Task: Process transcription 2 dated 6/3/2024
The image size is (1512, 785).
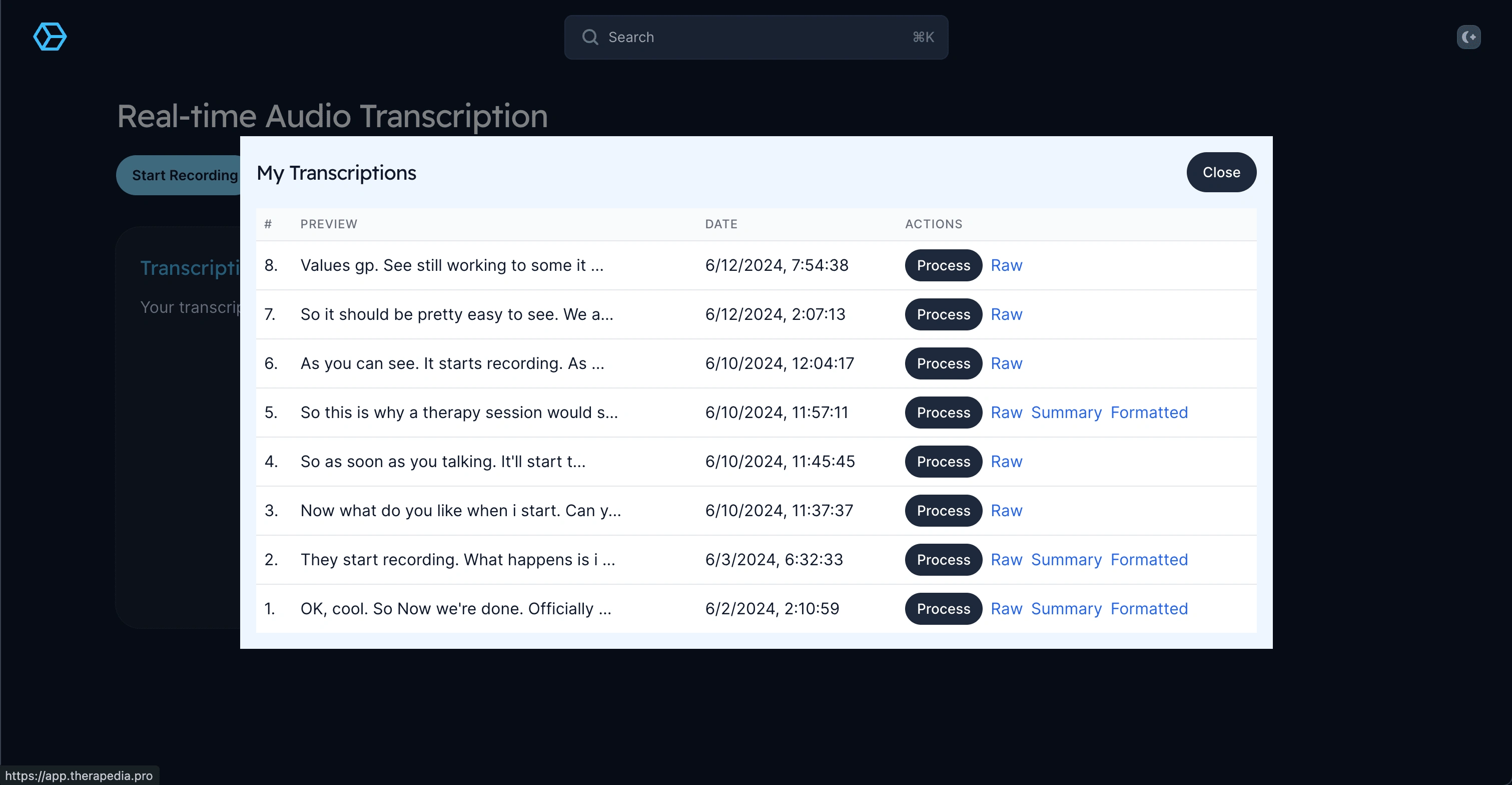Action: point(943,560)
